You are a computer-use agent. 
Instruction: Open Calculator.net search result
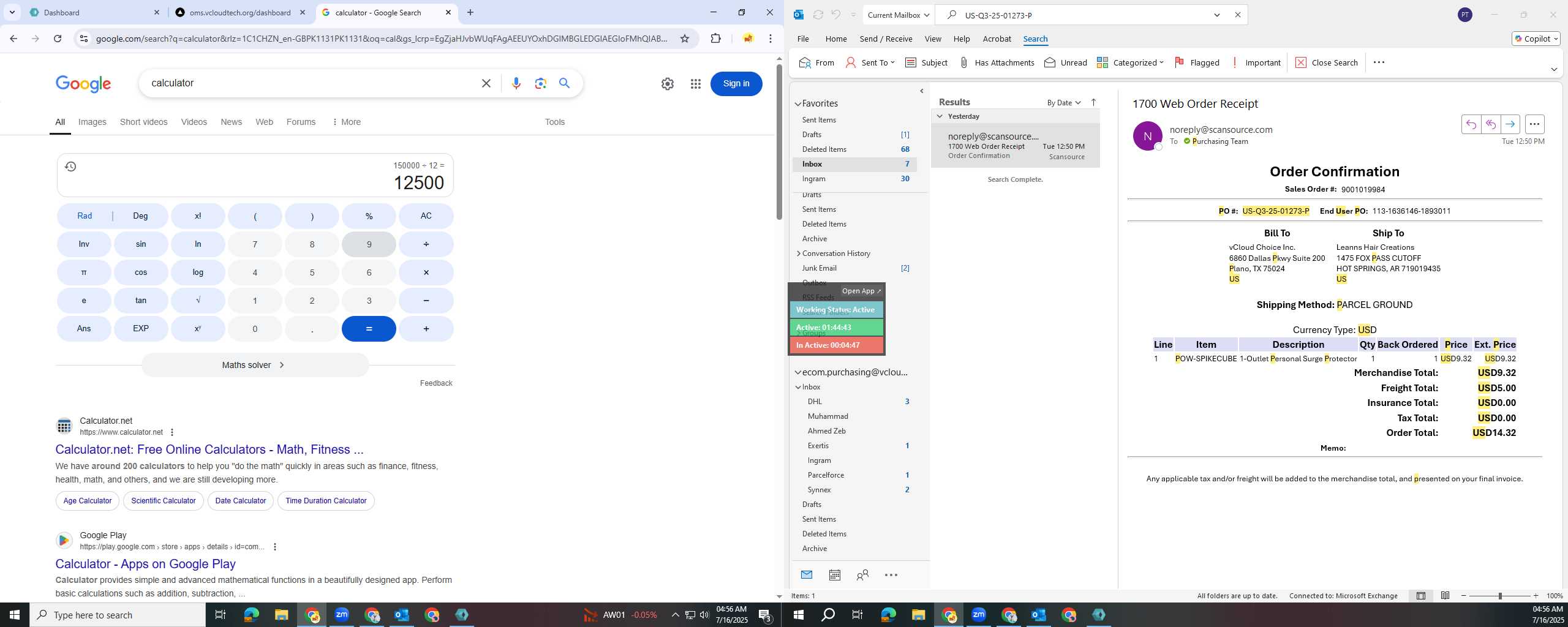point(209,449)
